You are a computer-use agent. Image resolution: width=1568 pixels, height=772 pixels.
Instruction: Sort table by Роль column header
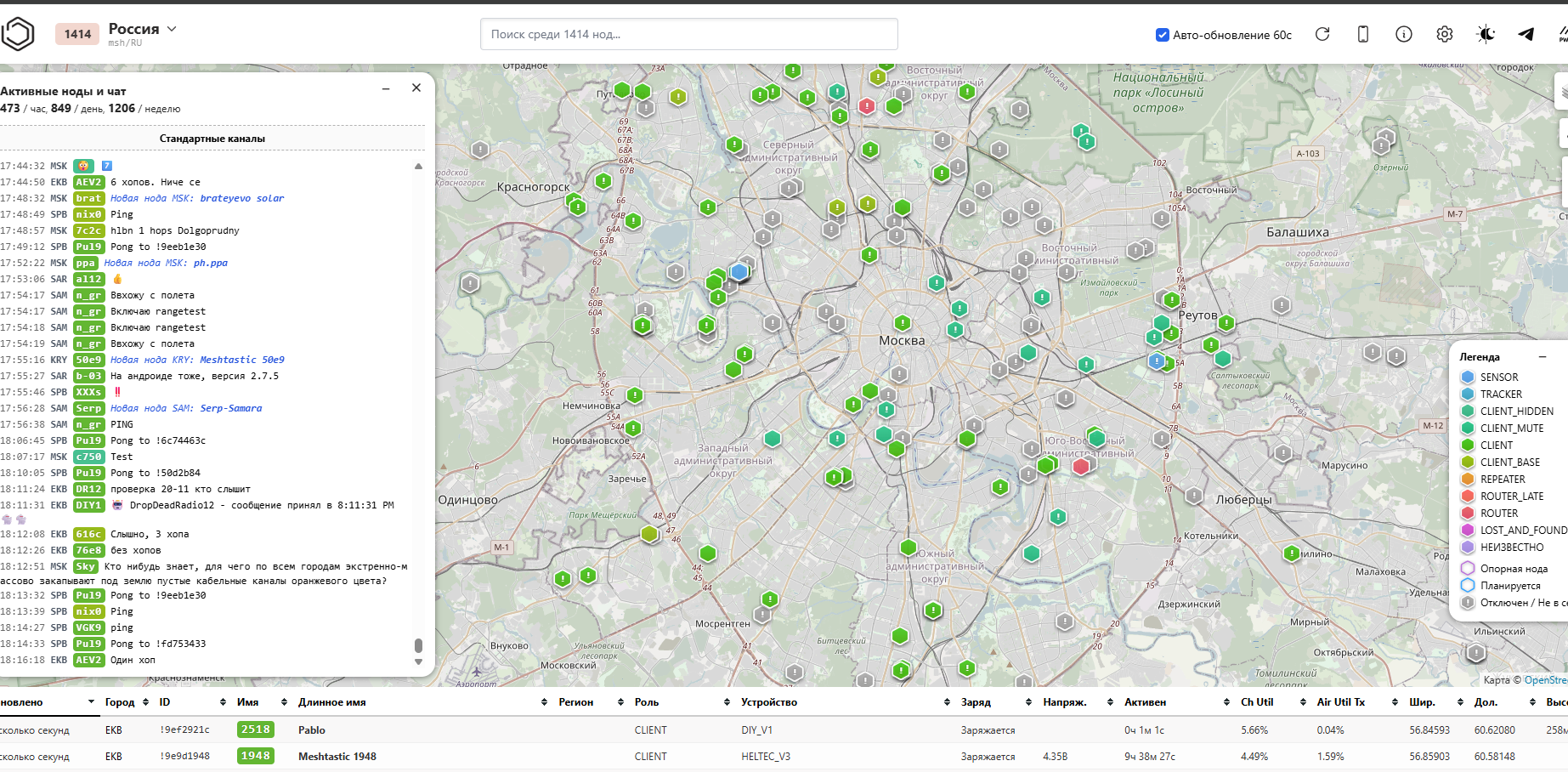pos(647,702)
